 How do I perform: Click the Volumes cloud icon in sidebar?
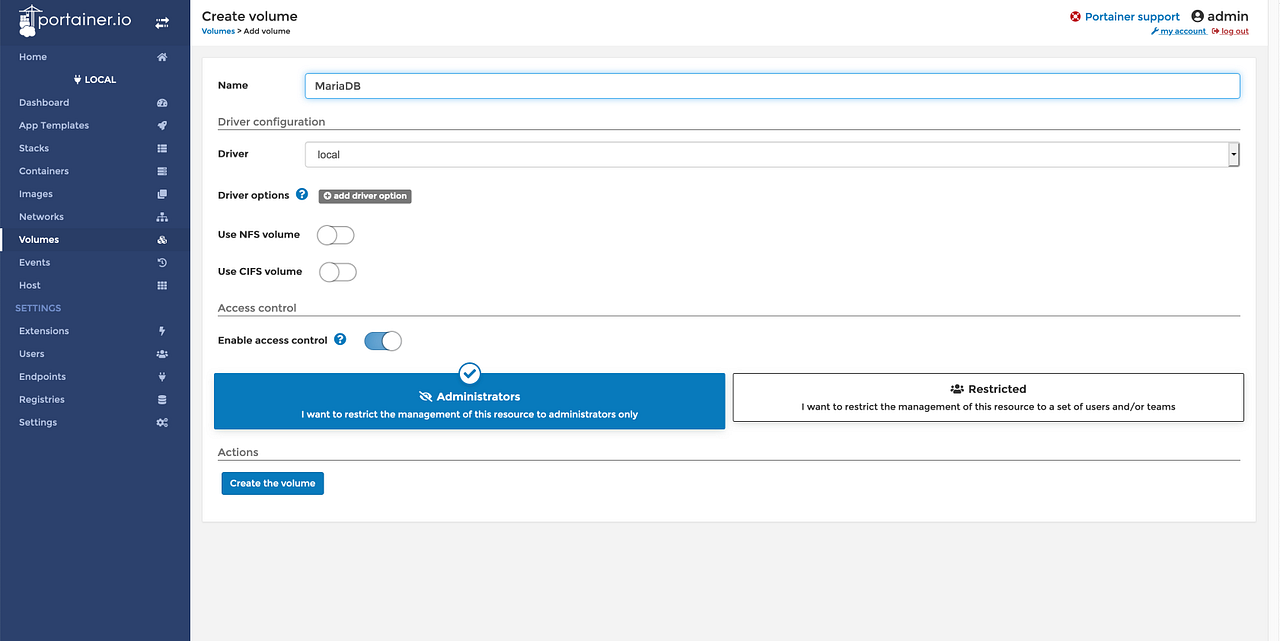point(161,239)
